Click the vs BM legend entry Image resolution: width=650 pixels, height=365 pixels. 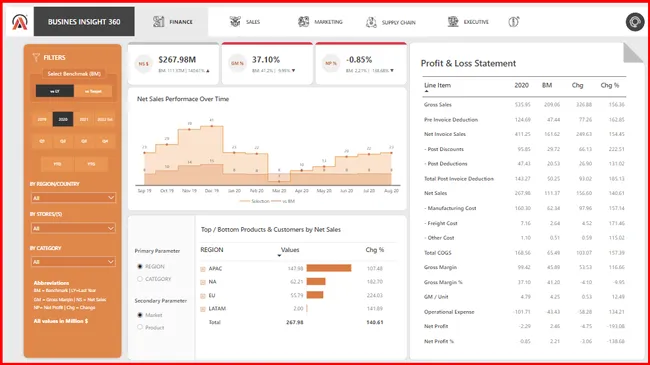(283, 201)
